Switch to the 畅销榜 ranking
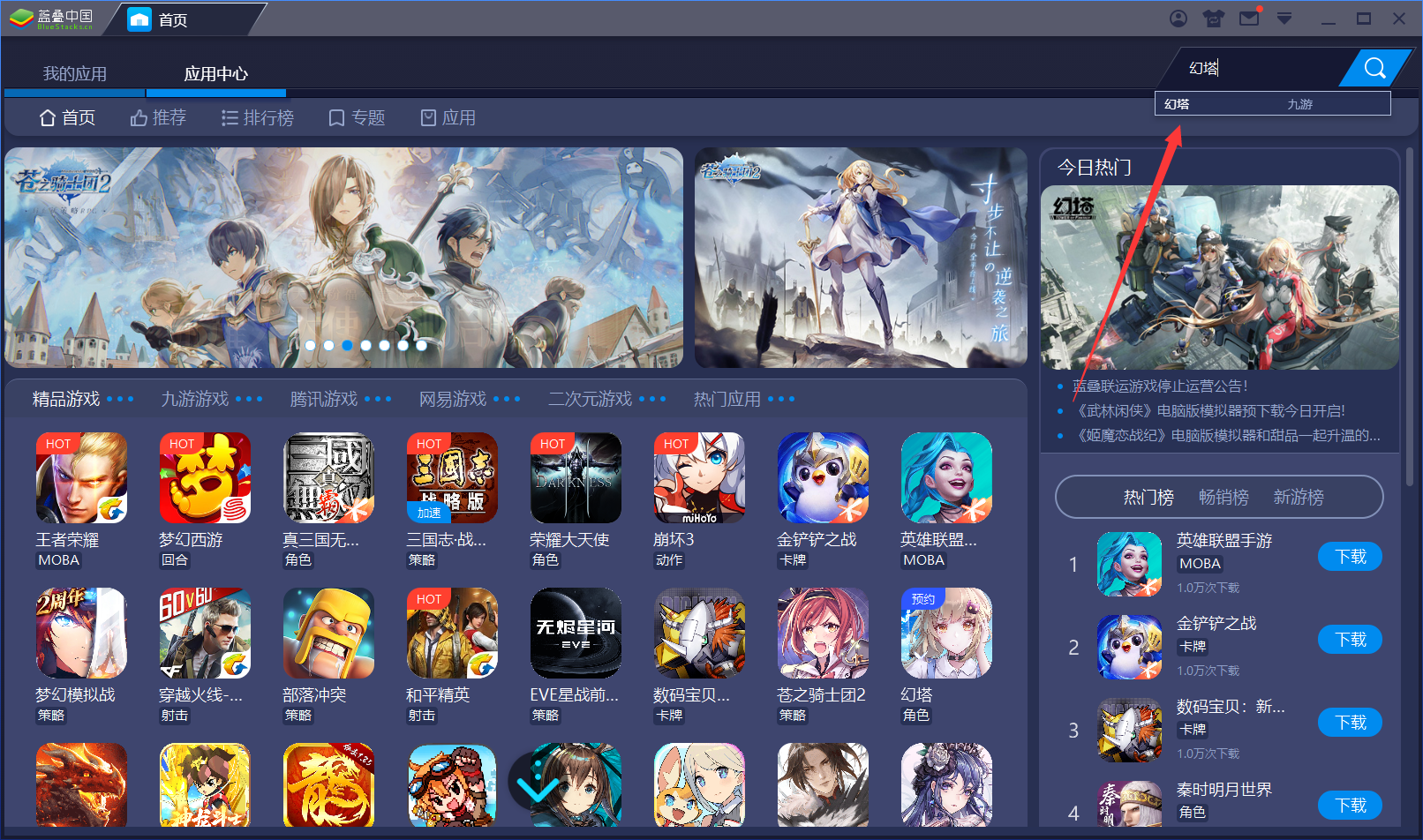Viewport: 1423px width, 840px height. click(x=1223, y=498)
